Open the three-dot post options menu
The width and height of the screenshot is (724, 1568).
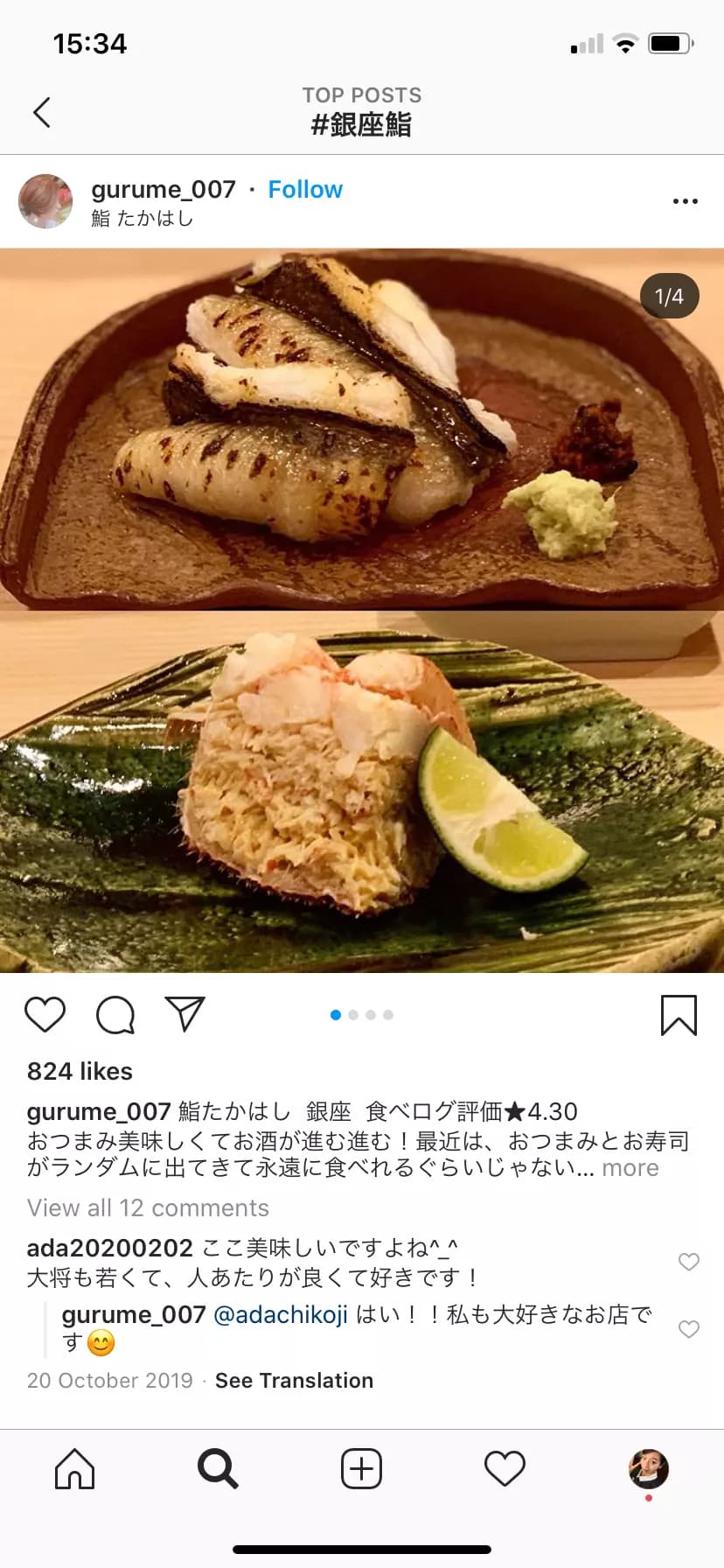tap(685, 201)
